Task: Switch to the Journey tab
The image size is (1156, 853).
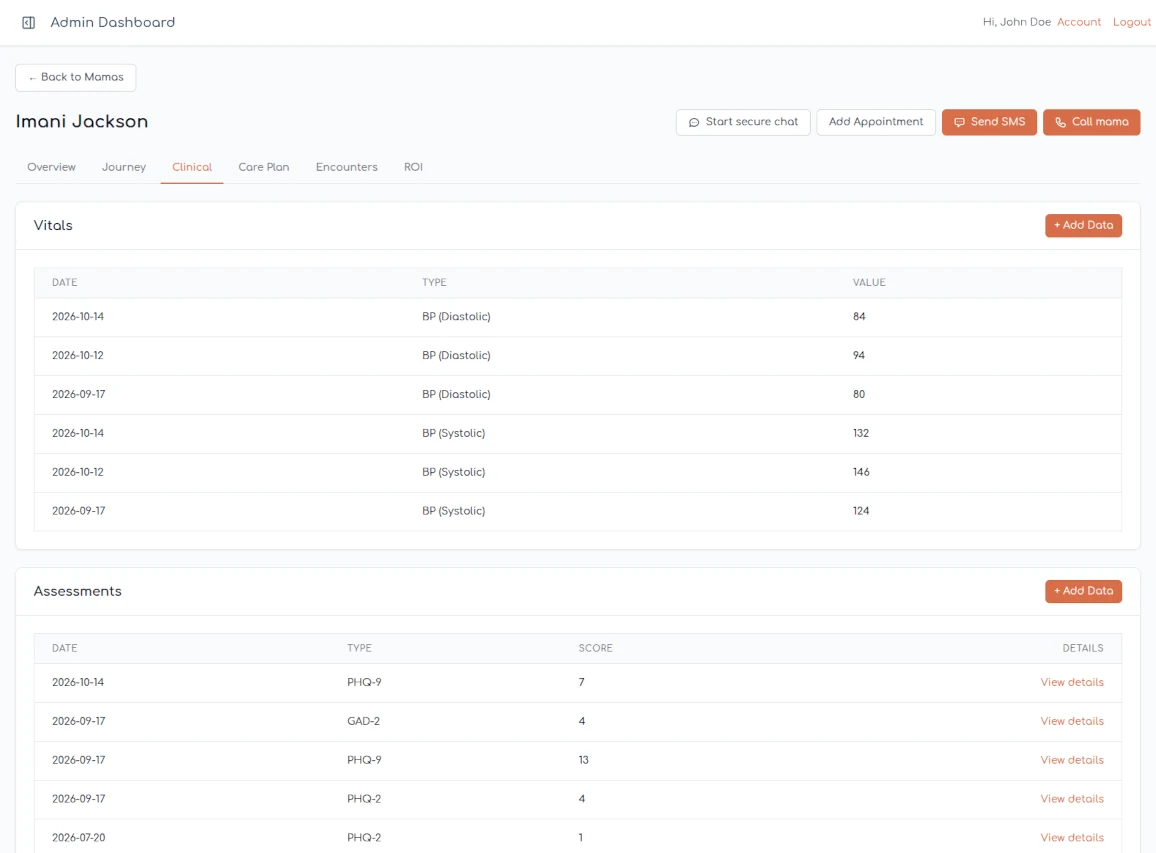Action: pyautogui.click(x=124, y=167)
